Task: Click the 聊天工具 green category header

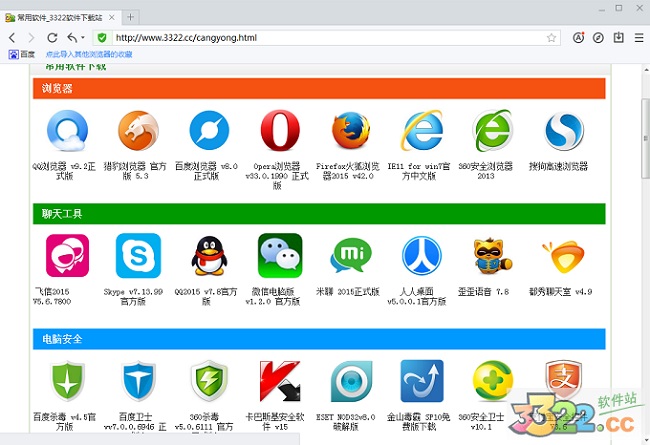Action: click(x=319, y=214)
